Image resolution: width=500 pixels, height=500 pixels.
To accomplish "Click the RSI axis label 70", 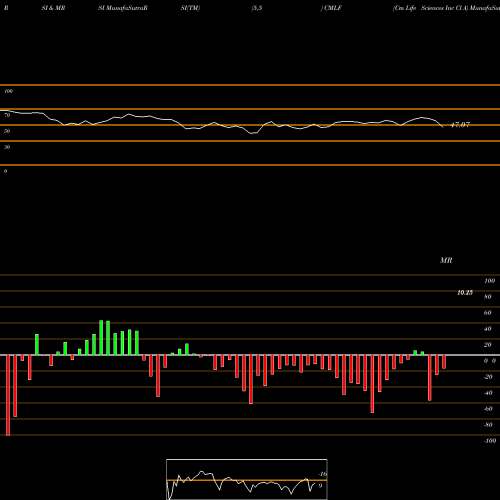I will 7,115.
